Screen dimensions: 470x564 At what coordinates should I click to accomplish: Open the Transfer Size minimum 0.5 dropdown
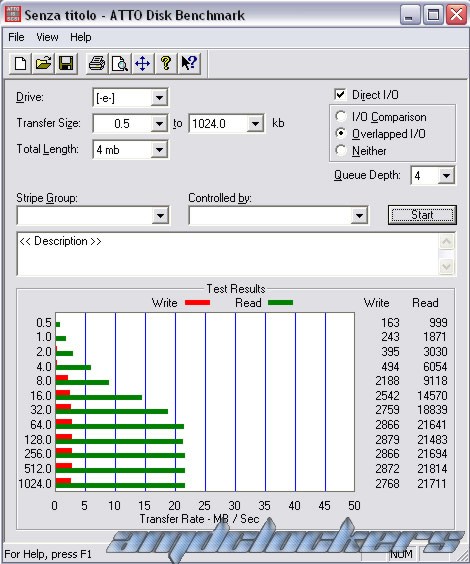pyautogui.click(x=159, y=124)
